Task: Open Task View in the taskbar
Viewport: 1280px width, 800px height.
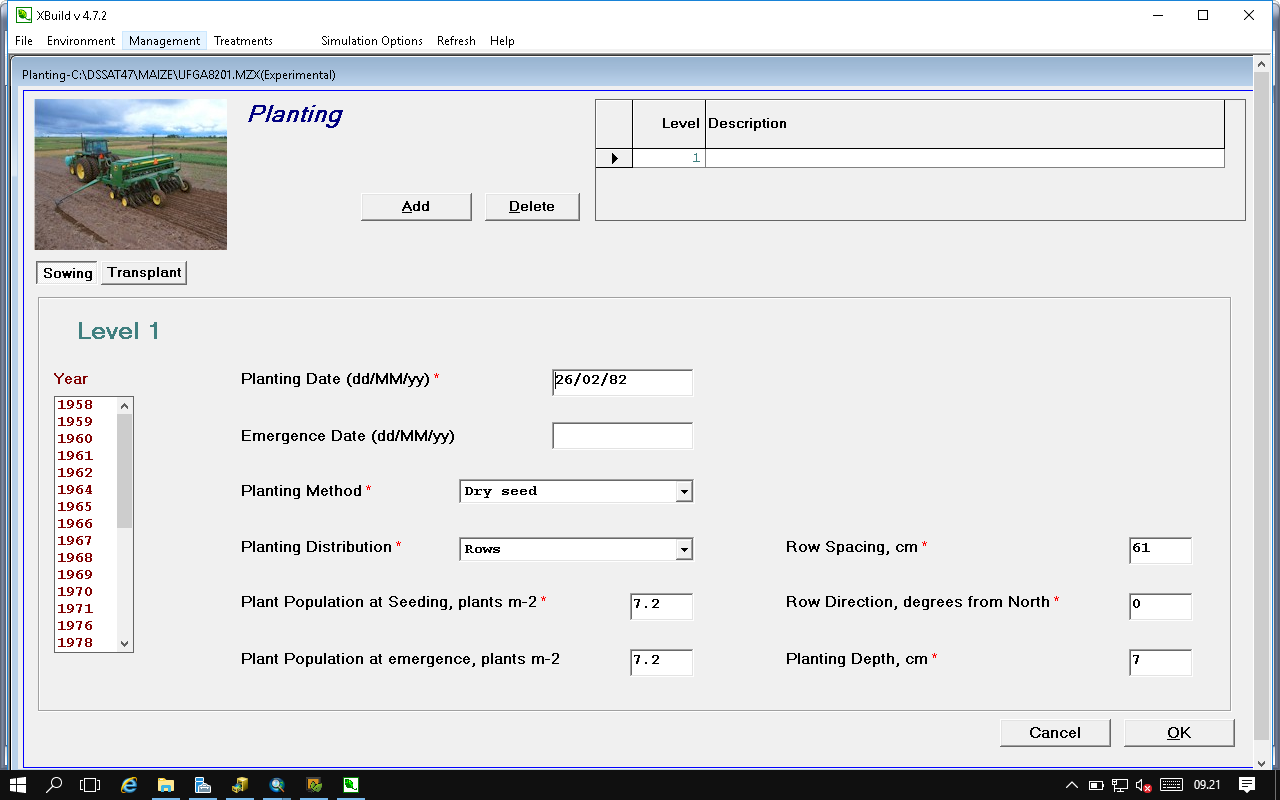Action: point(91,785)
